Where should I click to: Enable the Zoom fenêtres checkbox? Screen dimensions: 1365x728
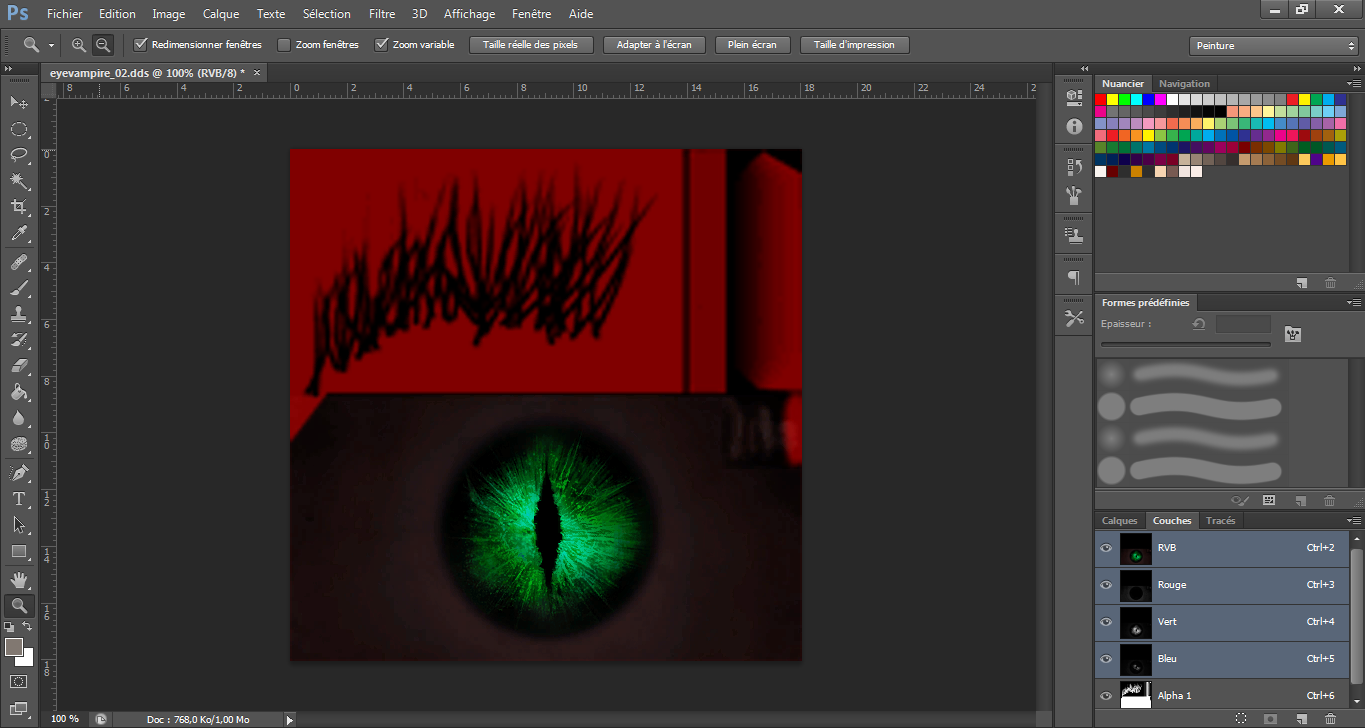[x=285, y=44]
